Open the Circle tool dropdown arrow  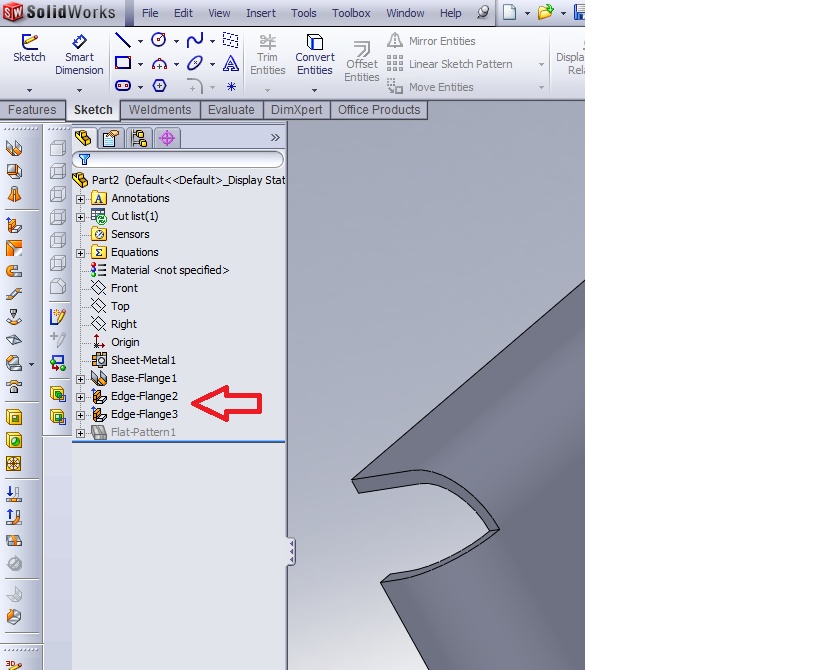pyautogui.click(x=176, y=41)
